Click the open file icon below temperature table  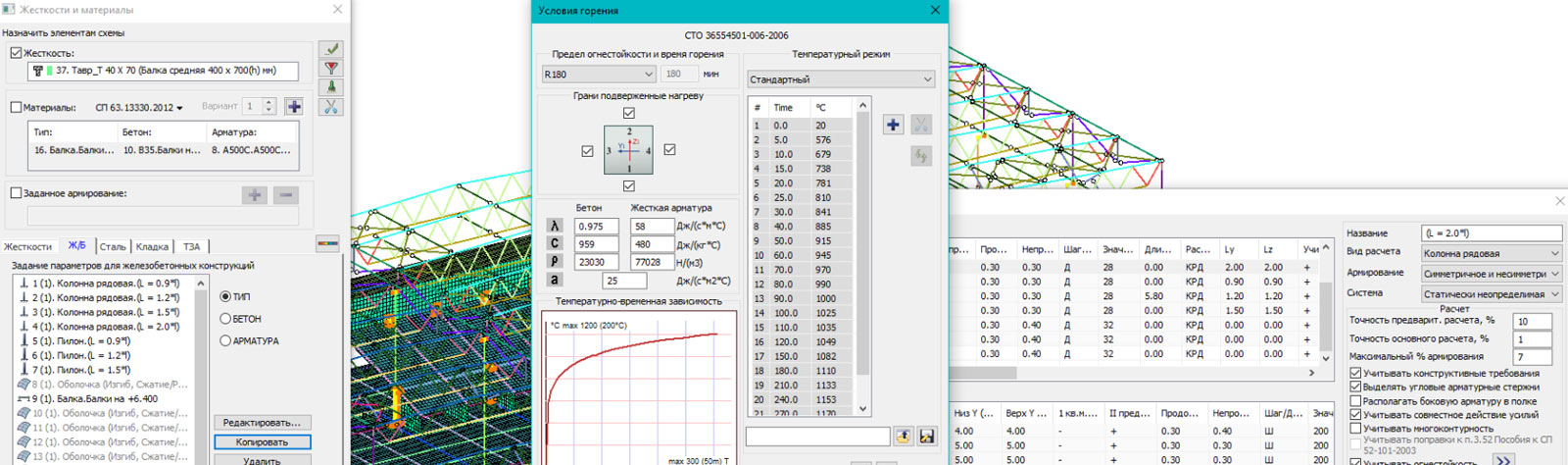pyautogui.click(x=903, y=436)
